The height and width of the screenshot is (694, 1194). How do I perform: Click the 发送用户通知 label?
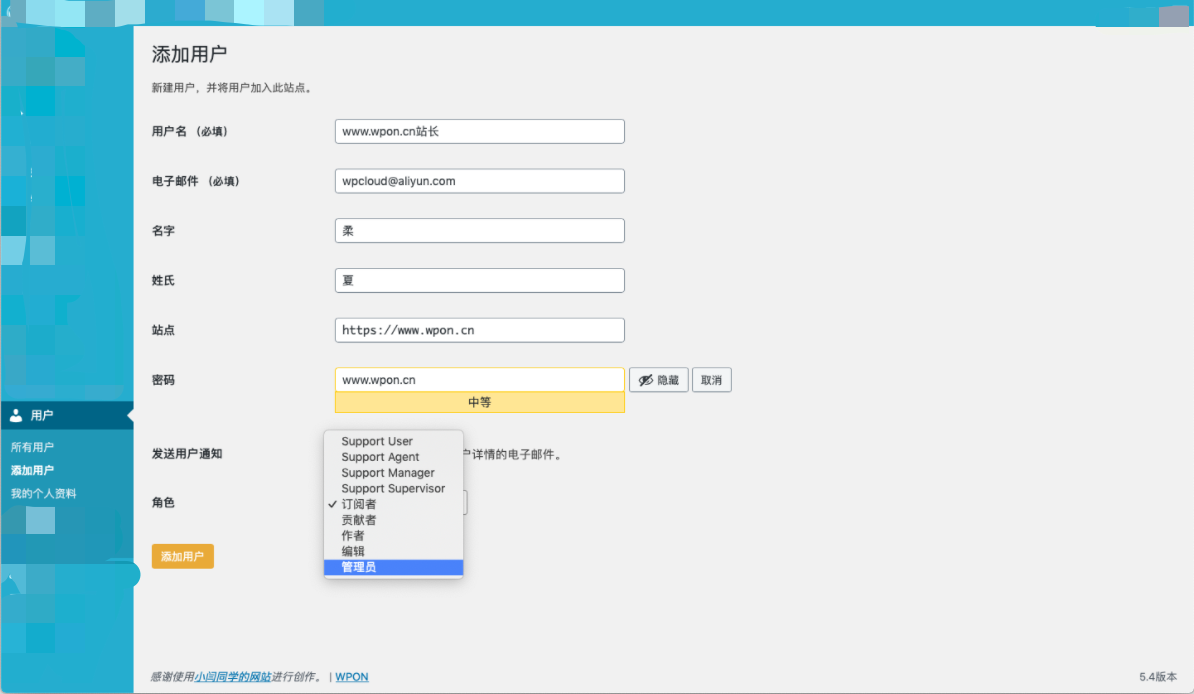pyautogui.click(x=187, y=454)
